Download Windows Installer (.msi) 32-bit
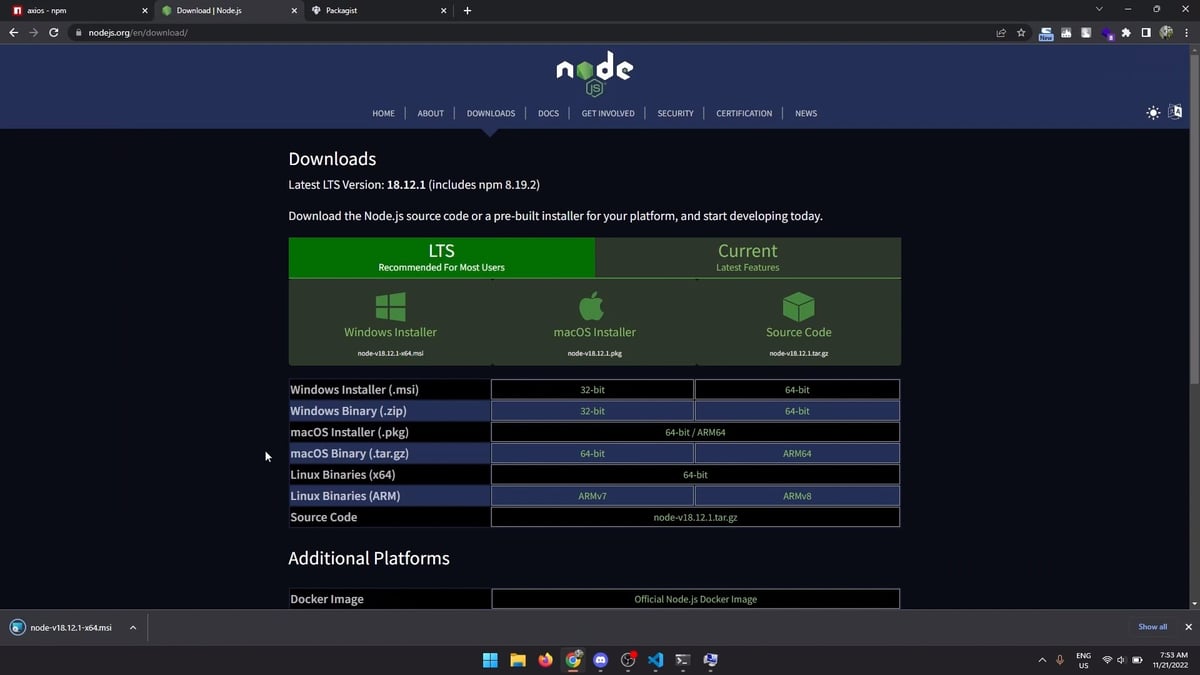The width and height of the screenshot is (1200, 675). (x=592, y=390)
